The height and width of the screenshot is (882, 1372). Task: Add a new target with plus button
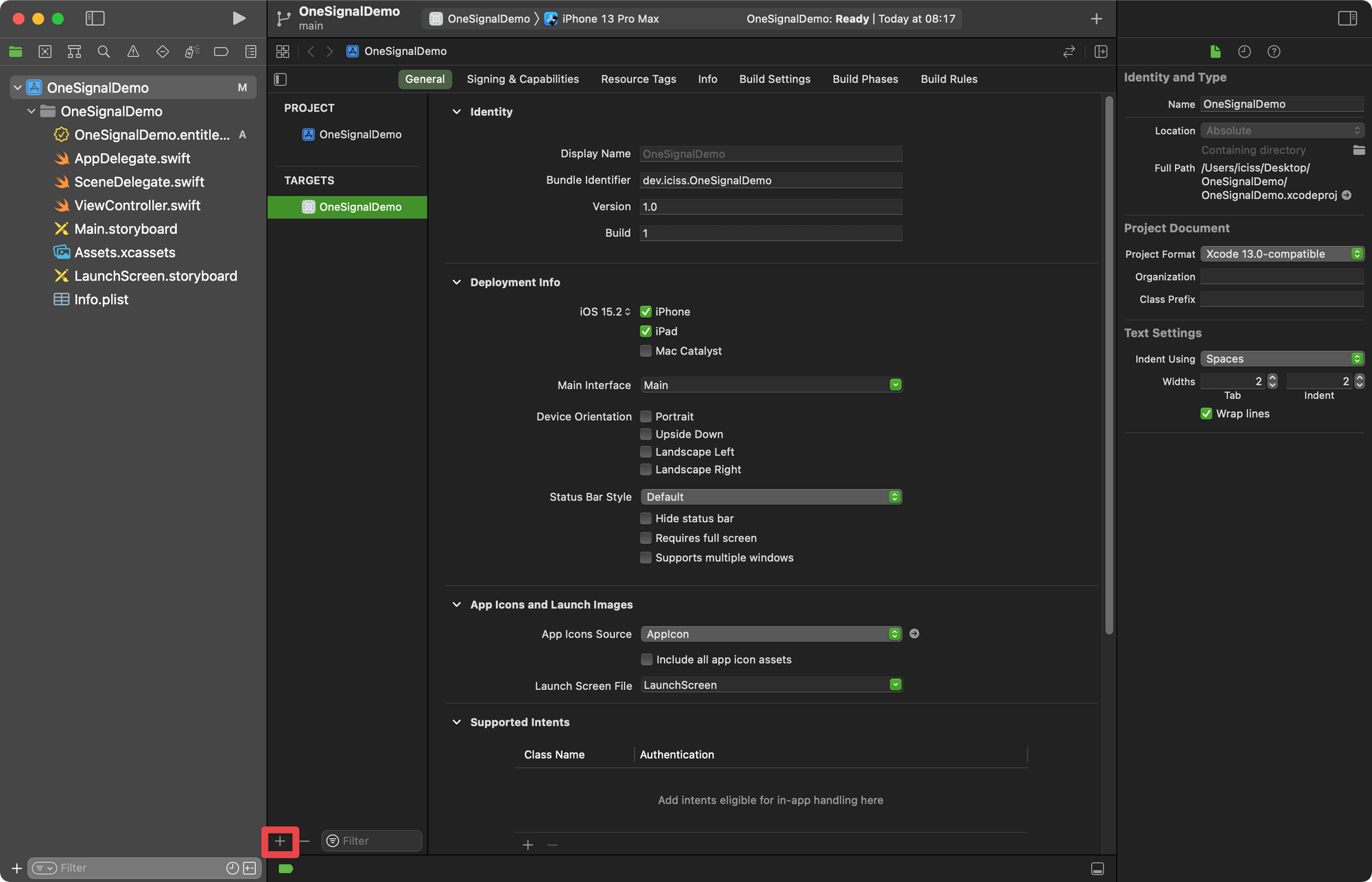pos(280,841)
